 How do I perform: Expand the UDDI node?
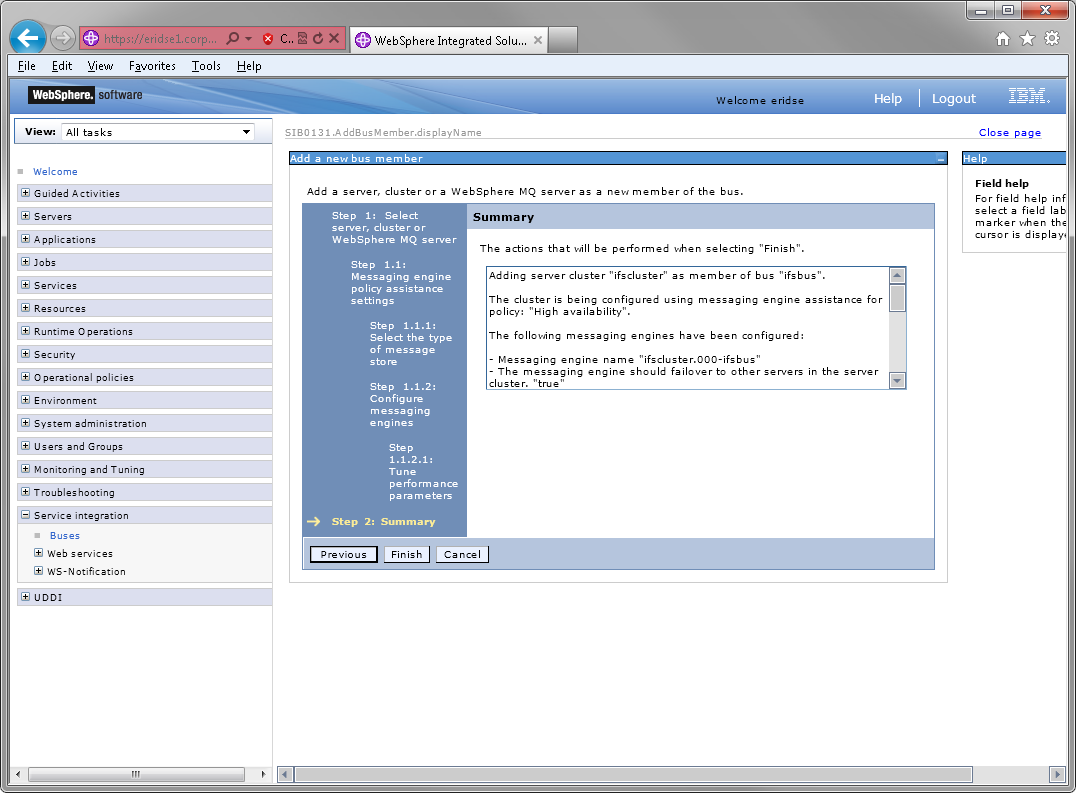(x=25, y=597)
